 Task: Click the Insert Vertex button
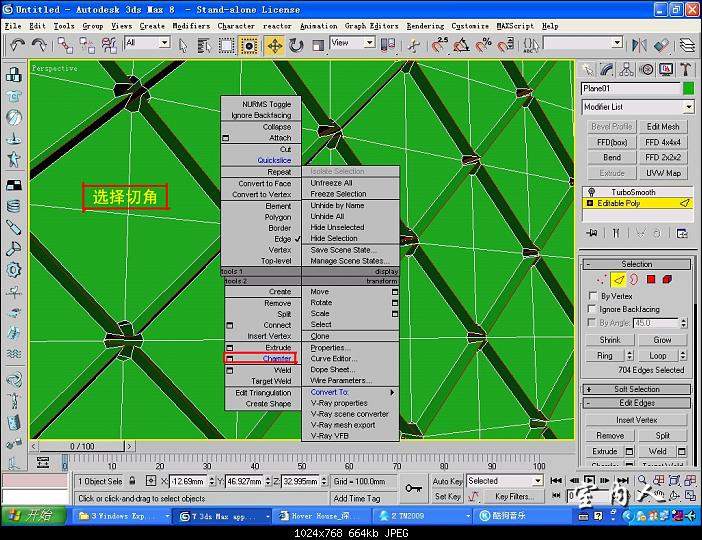pos(636,420)
